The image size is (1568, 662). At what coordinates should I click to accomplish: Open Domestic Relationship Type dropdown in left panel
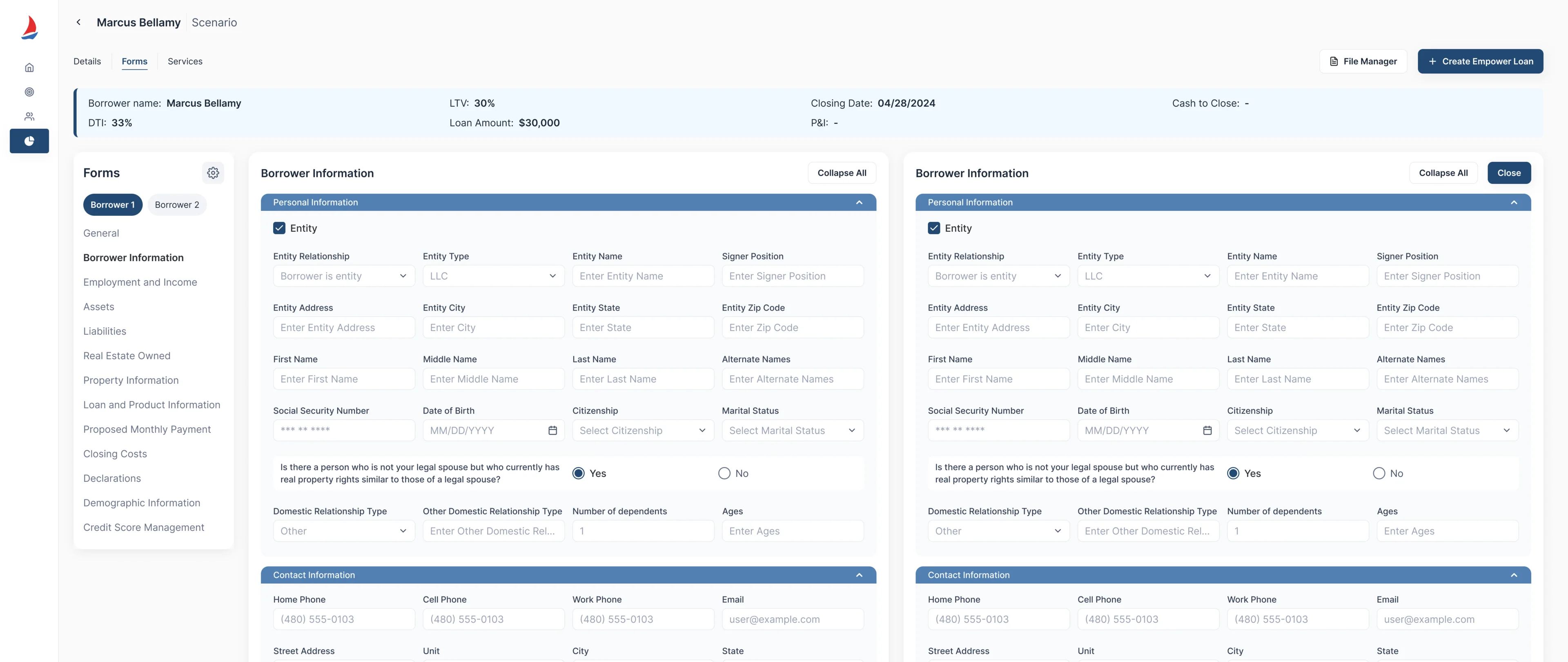[x=344, y=531]
